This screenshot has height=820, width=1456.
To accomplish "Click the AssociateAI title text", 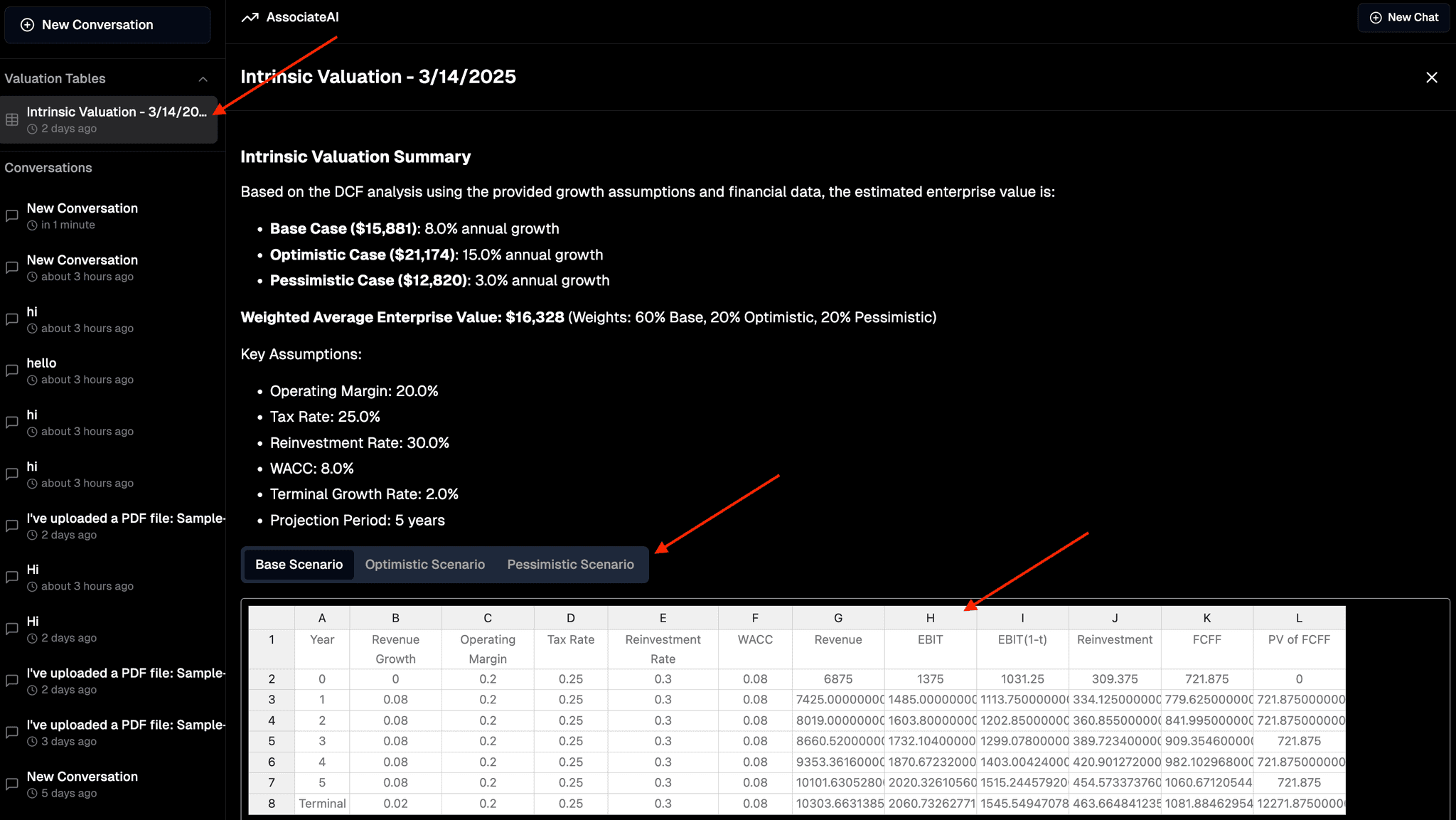I will click(x=302, y=17).
